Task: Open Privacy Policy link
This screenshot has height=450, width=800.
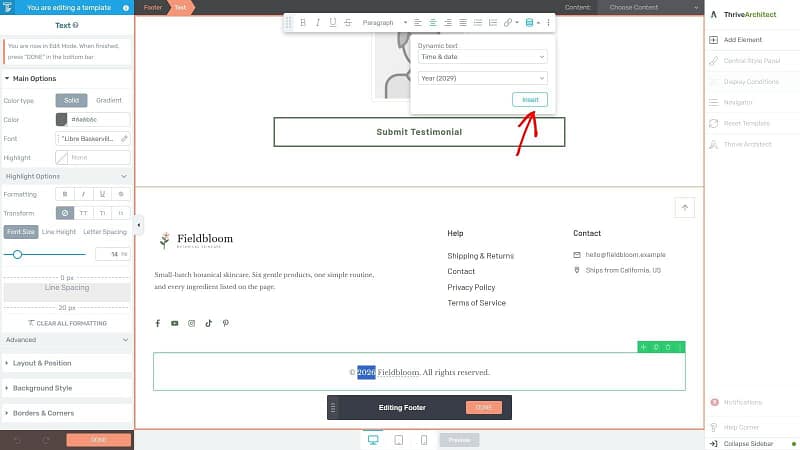Action: click(x=471, y=287)
